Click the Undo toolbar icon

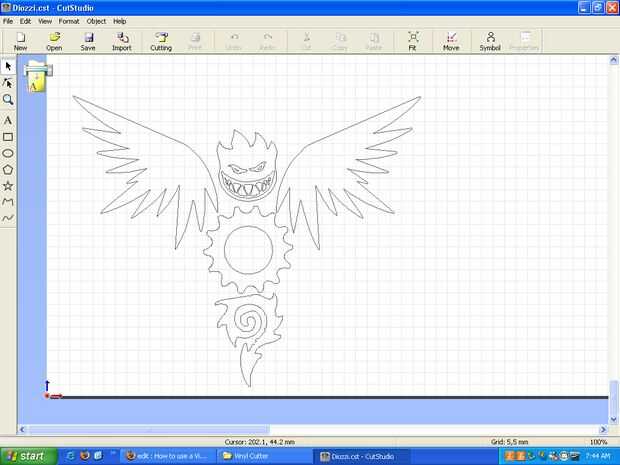[x=233, y=41]
